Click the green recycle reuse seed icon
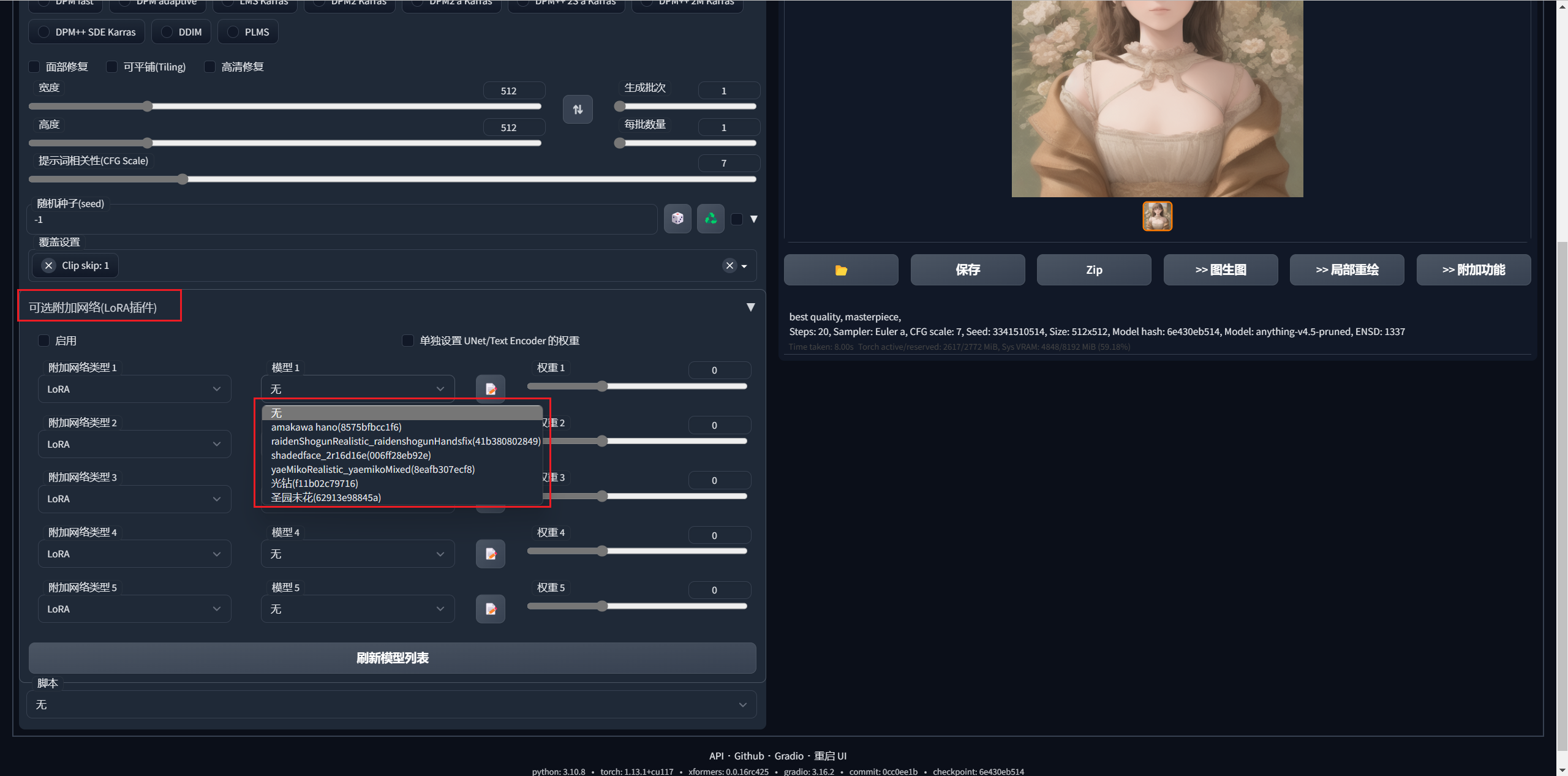1568x776 pixels. pos(710,219)
